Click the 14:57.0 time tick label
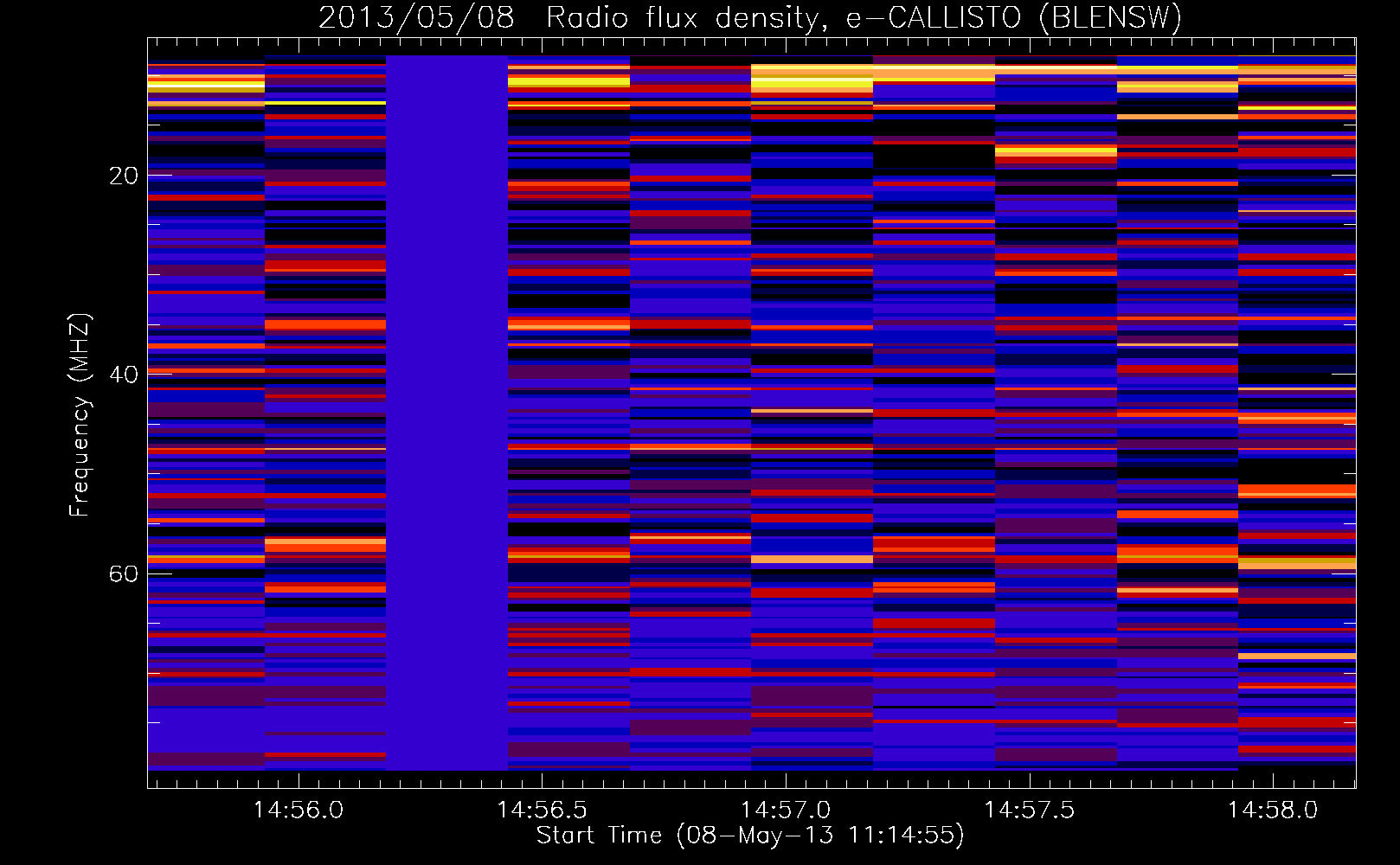Viewport: 1400px width, 865px height. click(786, 810)
